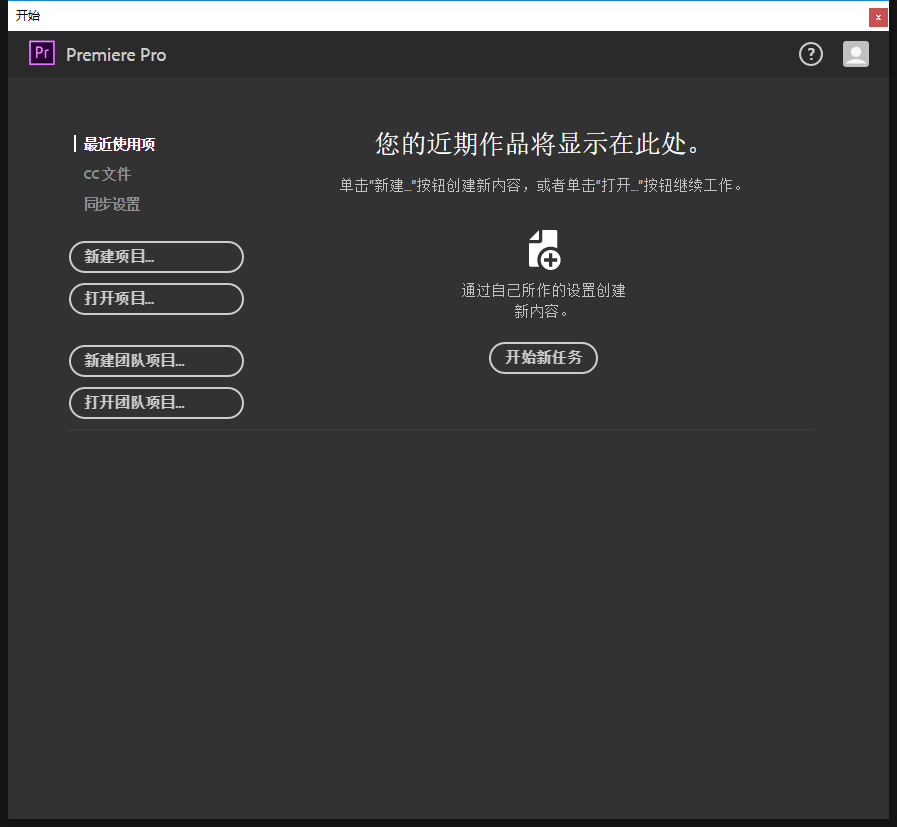Viewport: 897px width, 827px height.
Task: Click the 开始 window title text
Action: tap(27, 15)
